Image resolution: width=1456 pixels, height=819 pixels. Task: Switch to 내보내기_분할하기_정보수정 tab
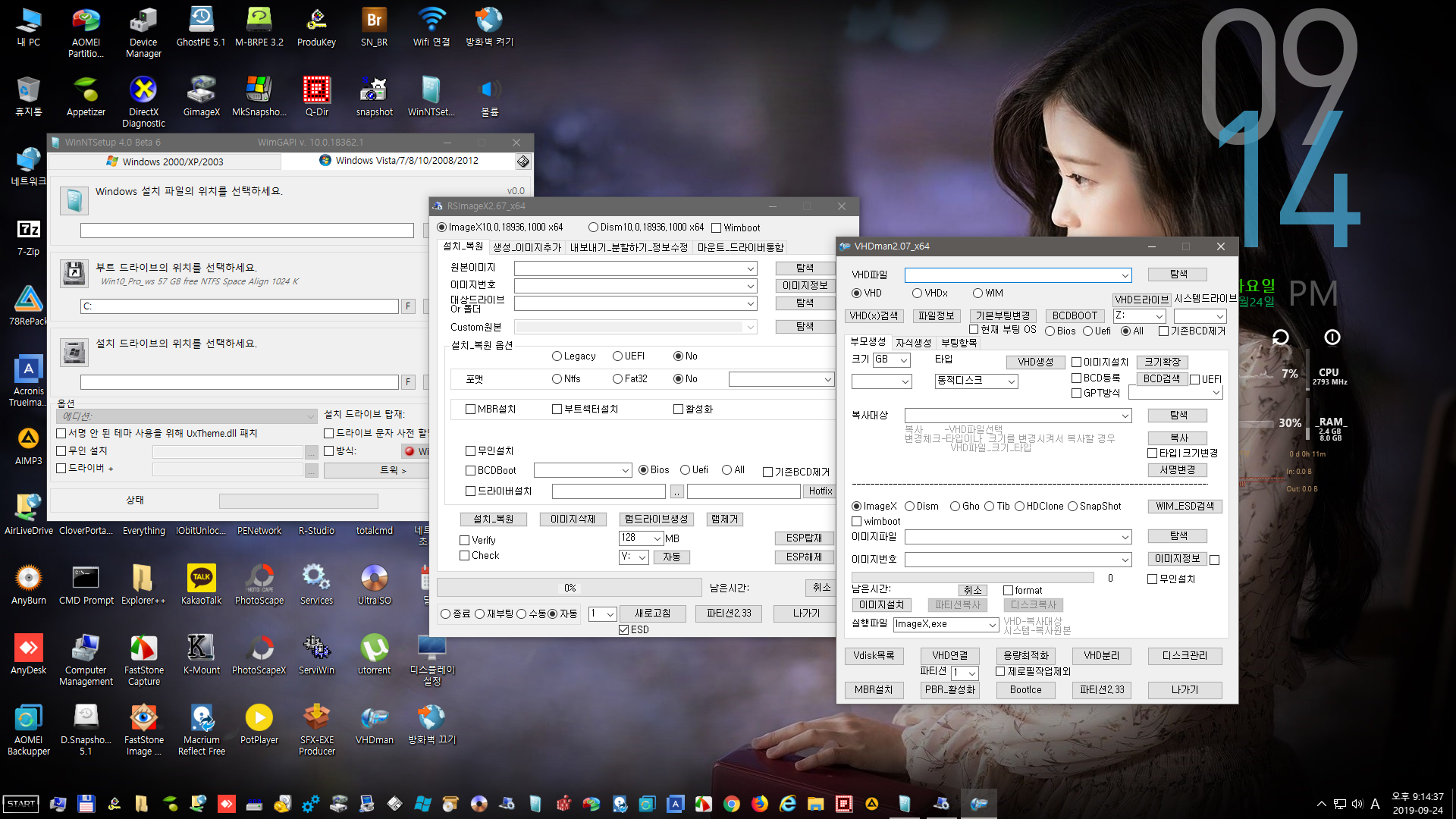[x=629, y=248]
